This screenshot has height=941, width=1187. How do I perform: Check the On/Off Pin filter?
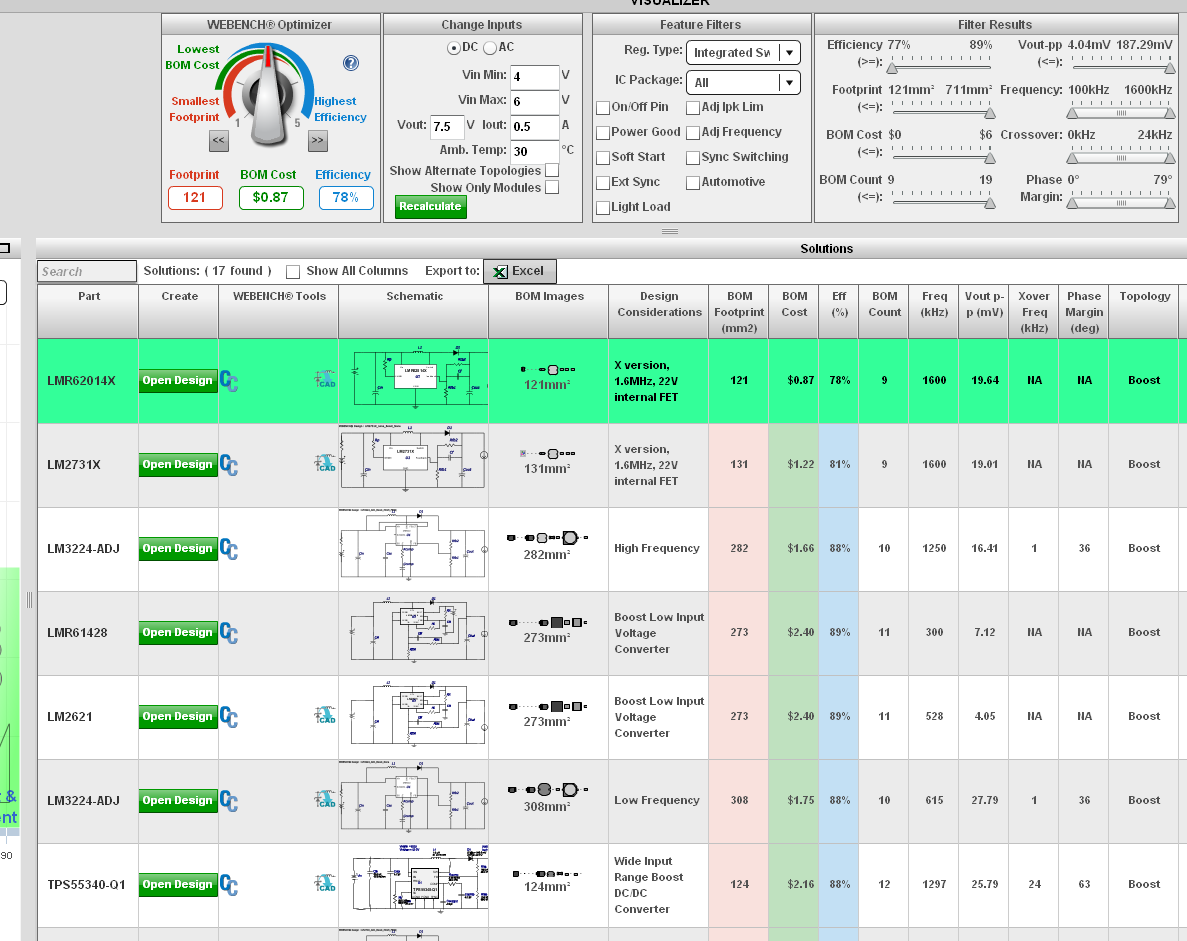click(x=603, y=107)
